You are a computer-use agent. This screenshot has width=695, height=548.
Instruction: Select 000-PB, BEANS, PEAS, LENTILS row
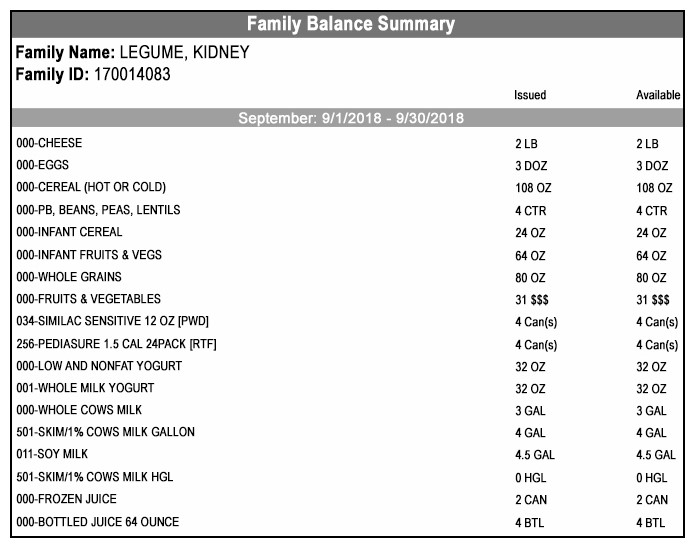[98, 210]
